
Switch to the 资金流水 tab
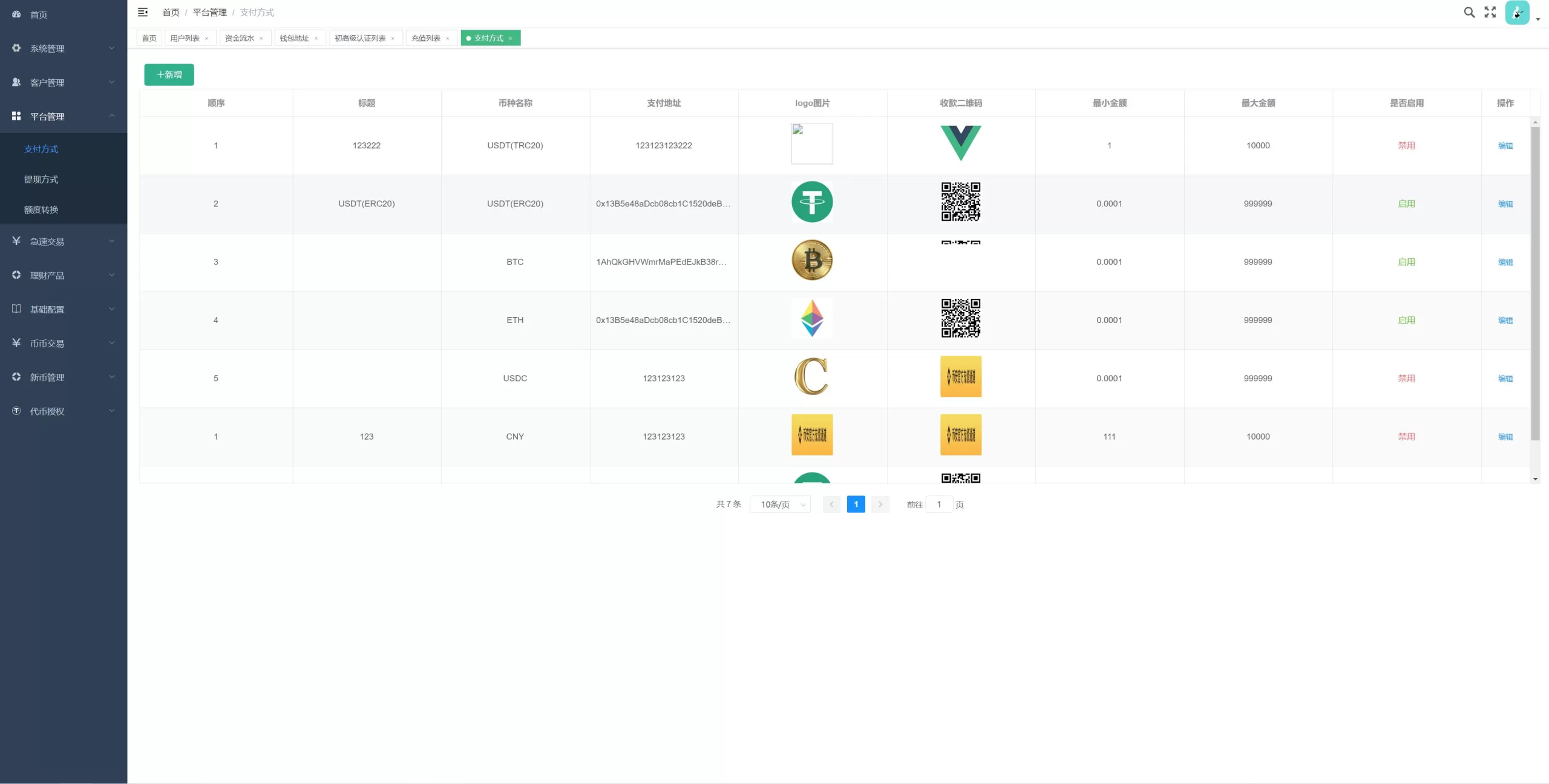coord(240,38)
